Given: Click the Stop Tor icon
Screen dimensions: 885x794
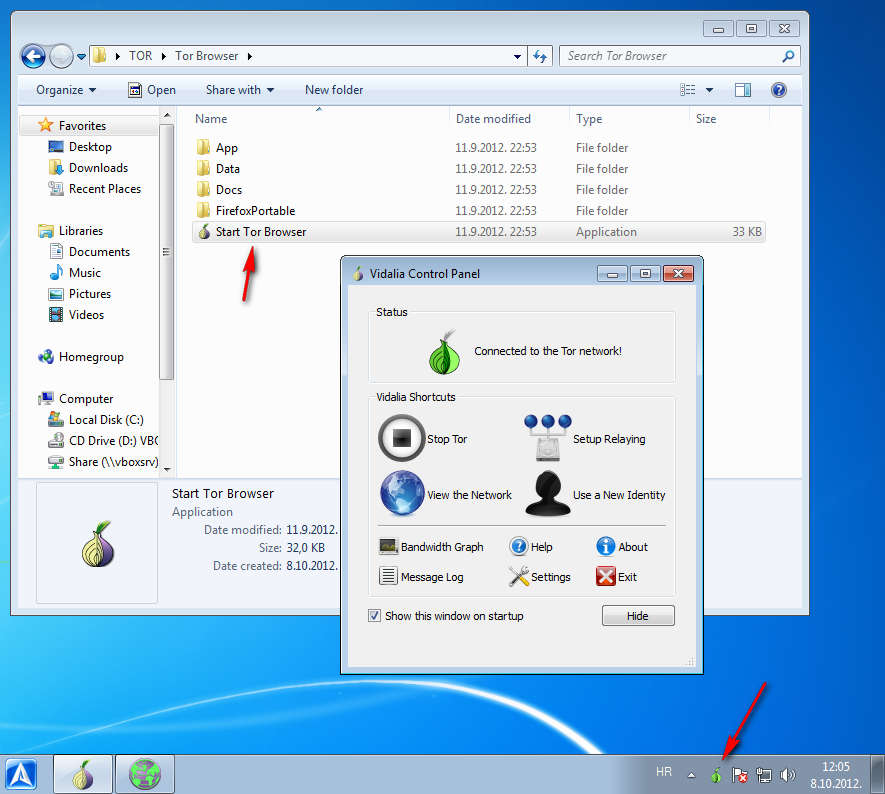Looking at the screenshot, I should [401, 438].
